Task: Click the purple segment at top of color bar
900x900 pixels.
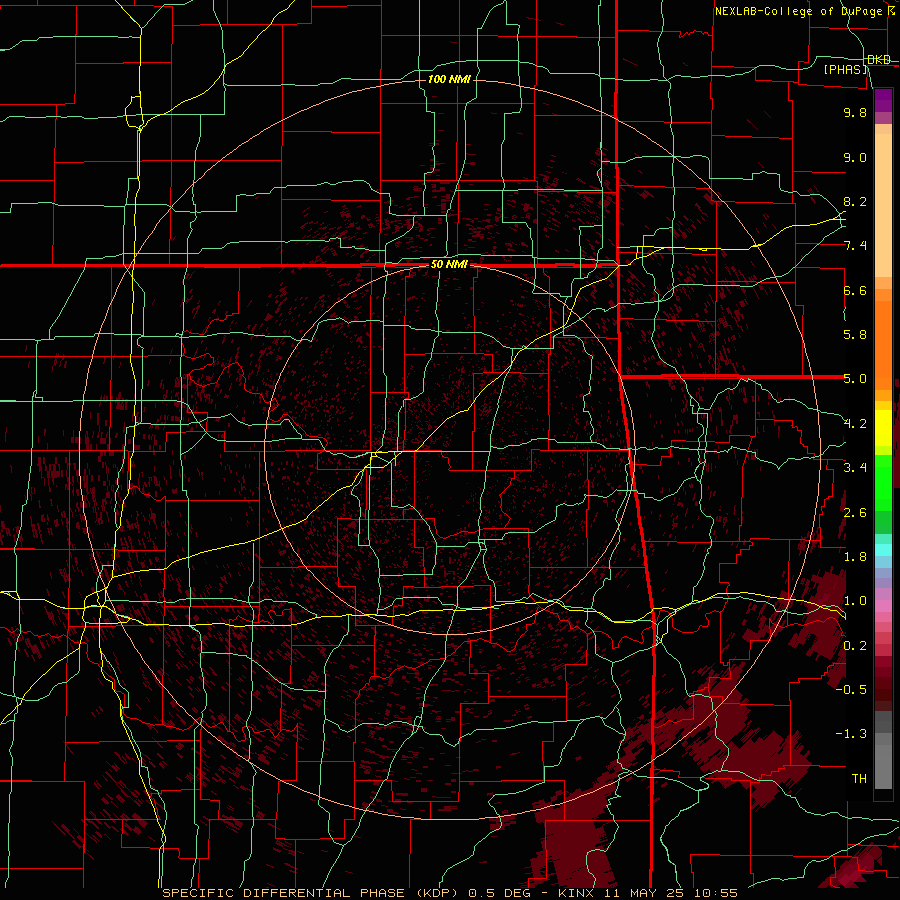Action: coord(883,100)
